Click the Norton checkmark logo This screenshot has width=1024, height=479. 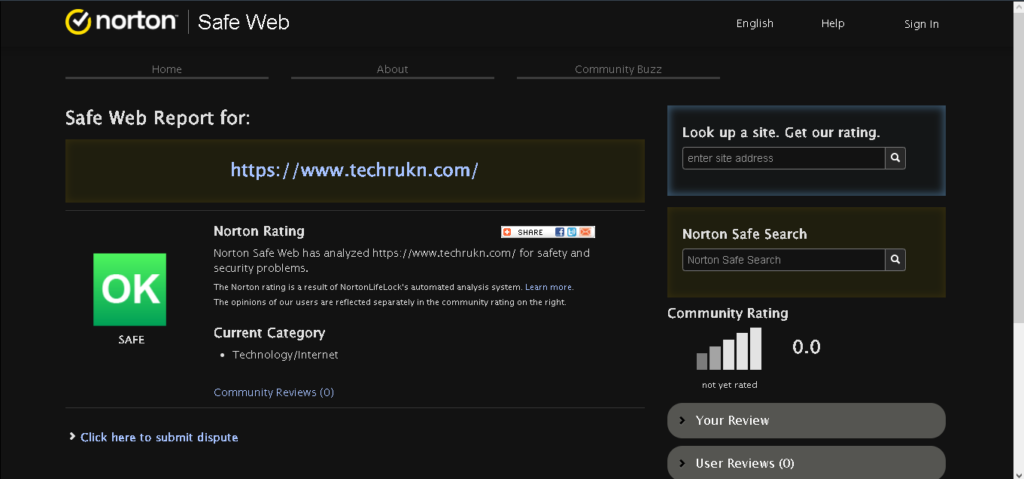tap(78, 22)
